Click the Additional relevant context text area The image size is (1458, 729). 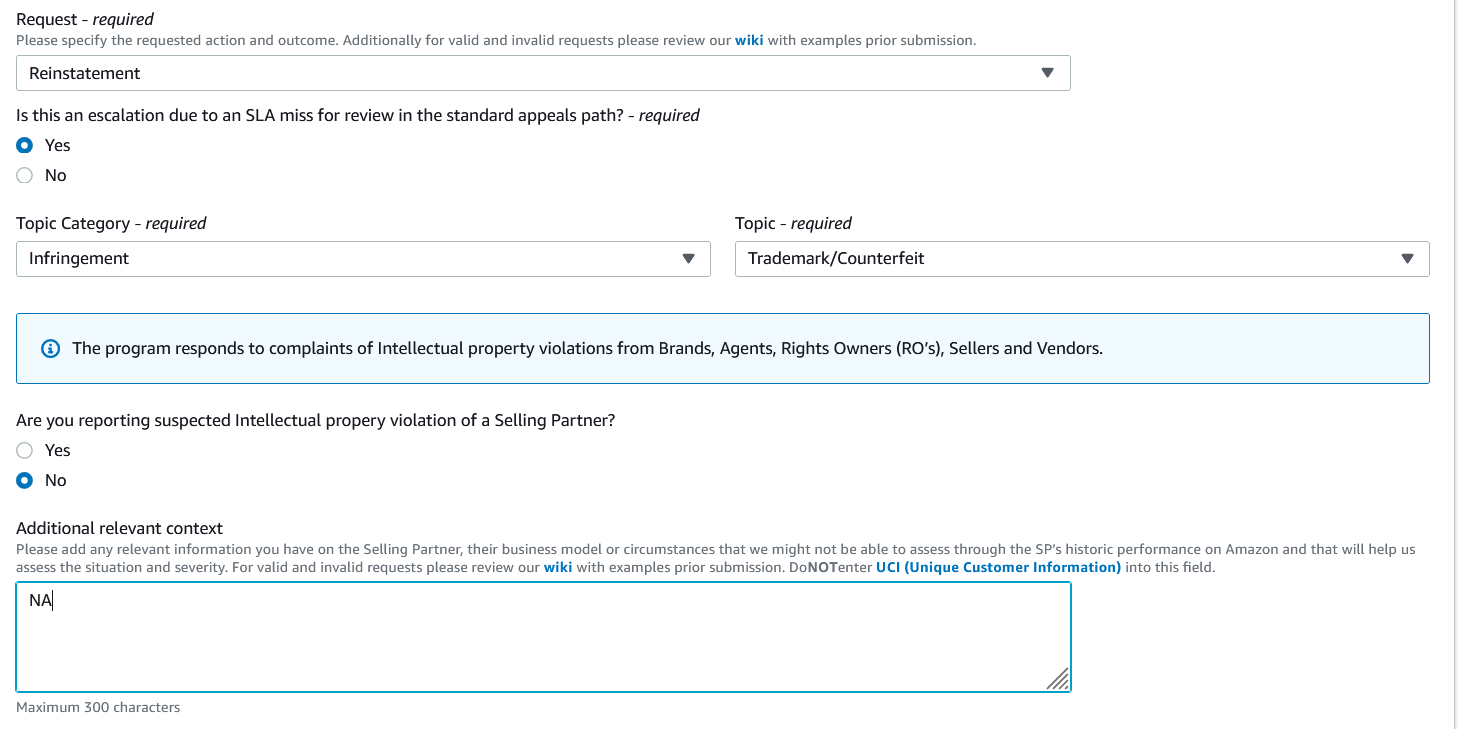(543, 637)
